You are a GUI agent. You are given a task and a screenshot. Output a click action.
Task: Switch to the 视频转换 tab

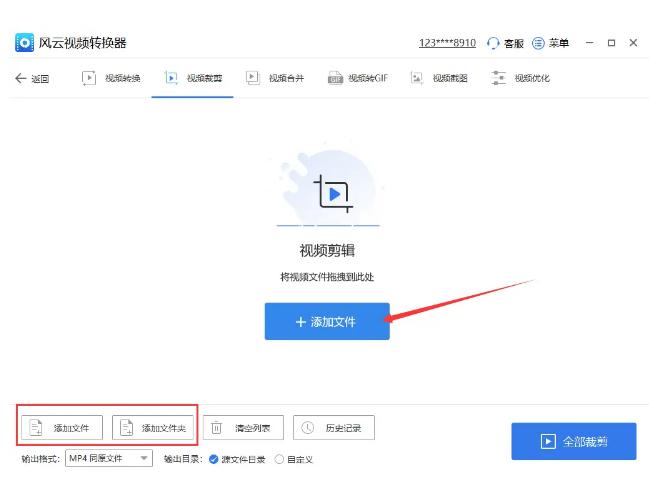coord(110,78)
